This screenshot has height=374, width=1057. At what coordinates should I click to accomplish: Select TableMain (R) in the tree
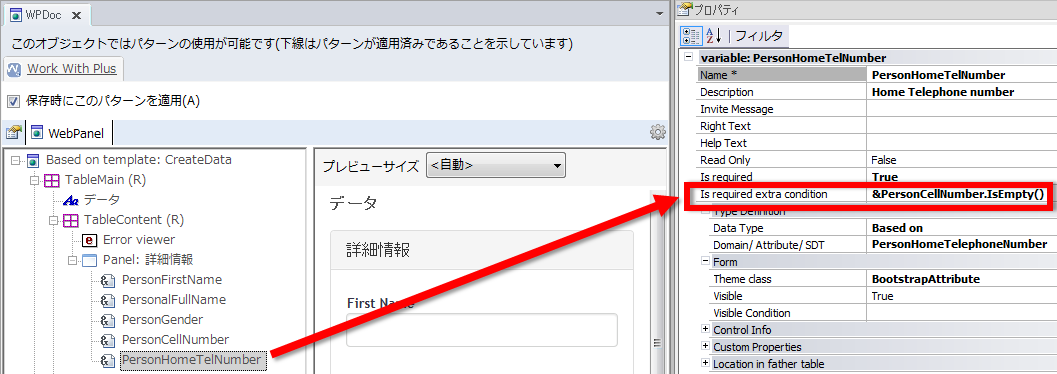pos(105,180)
